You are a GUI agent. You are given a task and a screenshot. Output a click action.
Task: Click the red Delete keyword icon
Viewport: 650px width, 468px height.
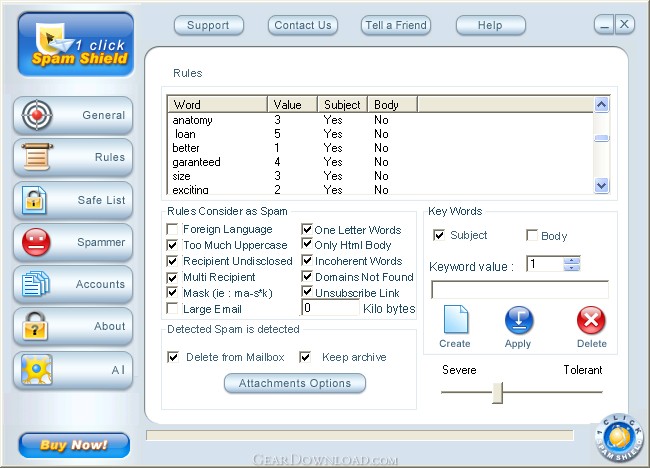(x=591, y=320)
